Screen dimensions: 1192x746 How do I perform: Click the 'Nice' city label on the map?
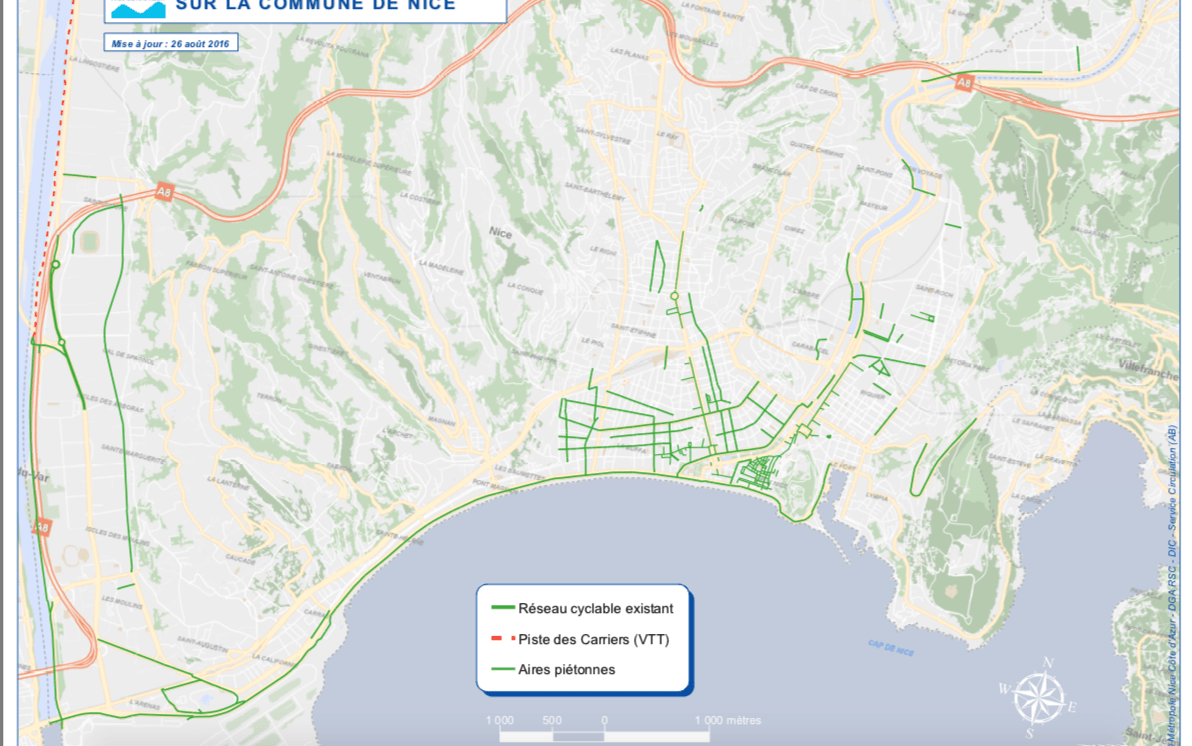click(x=499, y=231)
